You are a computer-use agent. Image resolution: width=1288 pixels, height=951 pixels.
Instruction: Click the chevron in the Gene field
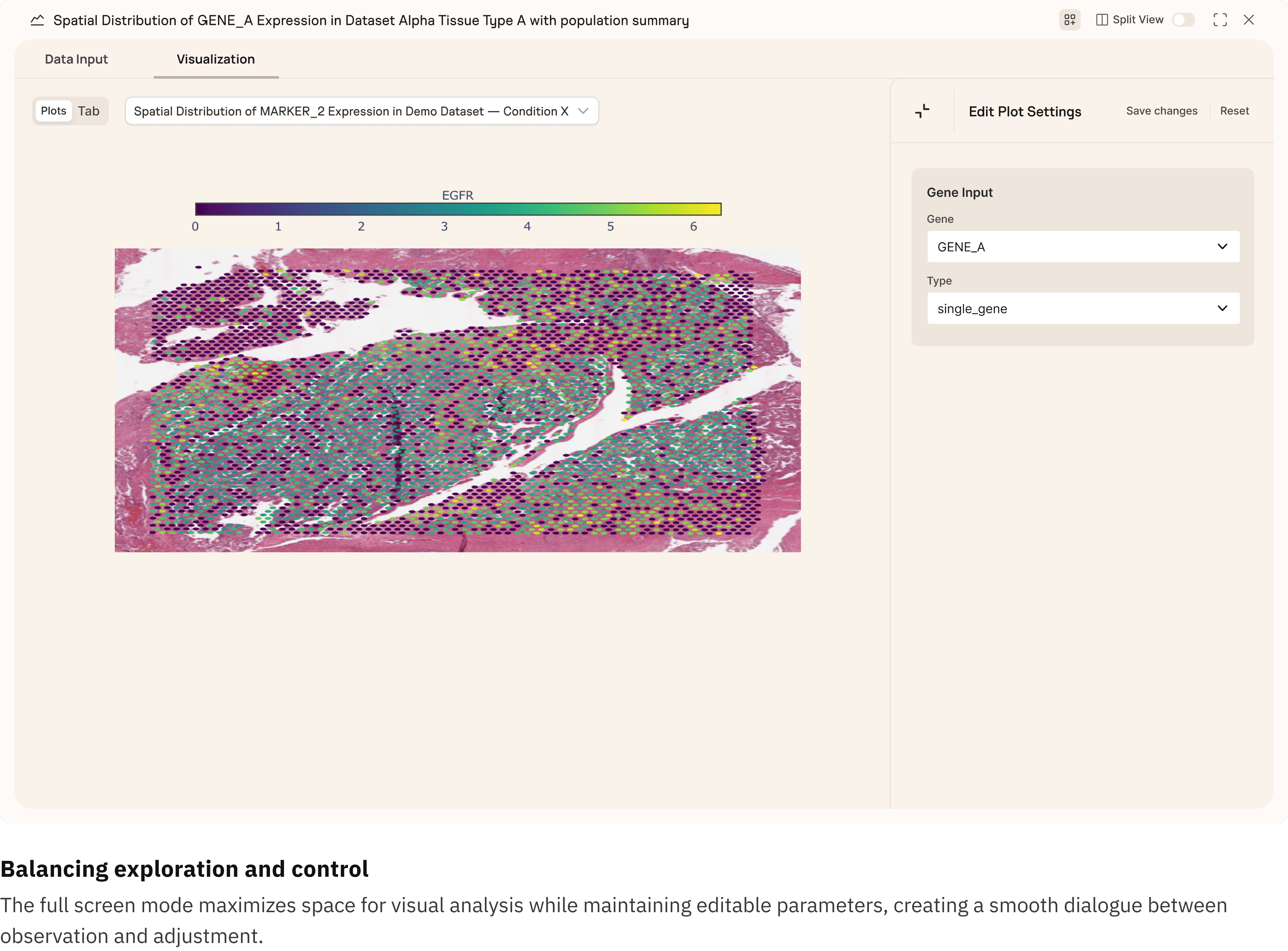(x=1222, y=247)
